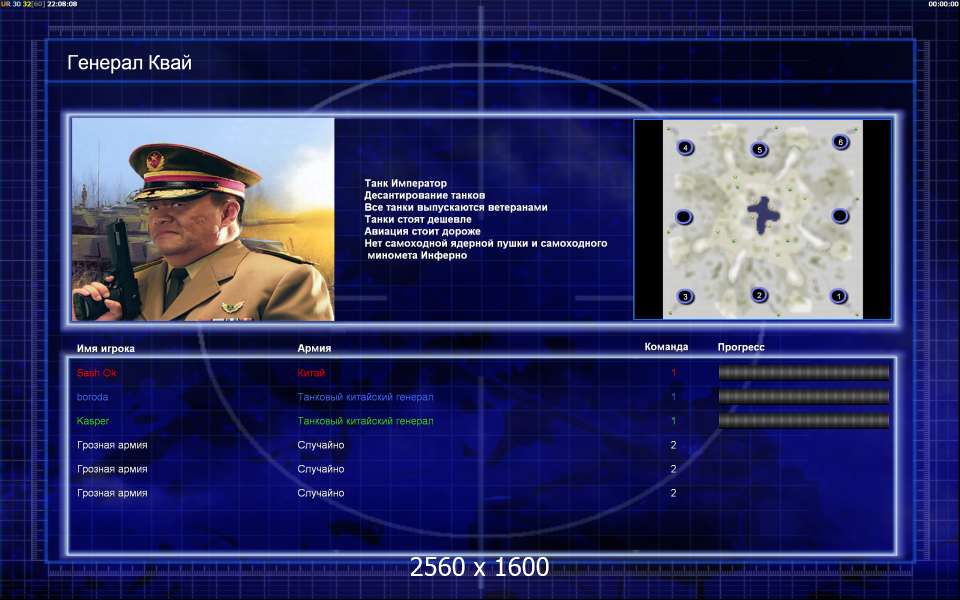The width and height of the screenshot is (960, 600).
Task: Click General Kwai's portrait image
Action: 203,219
